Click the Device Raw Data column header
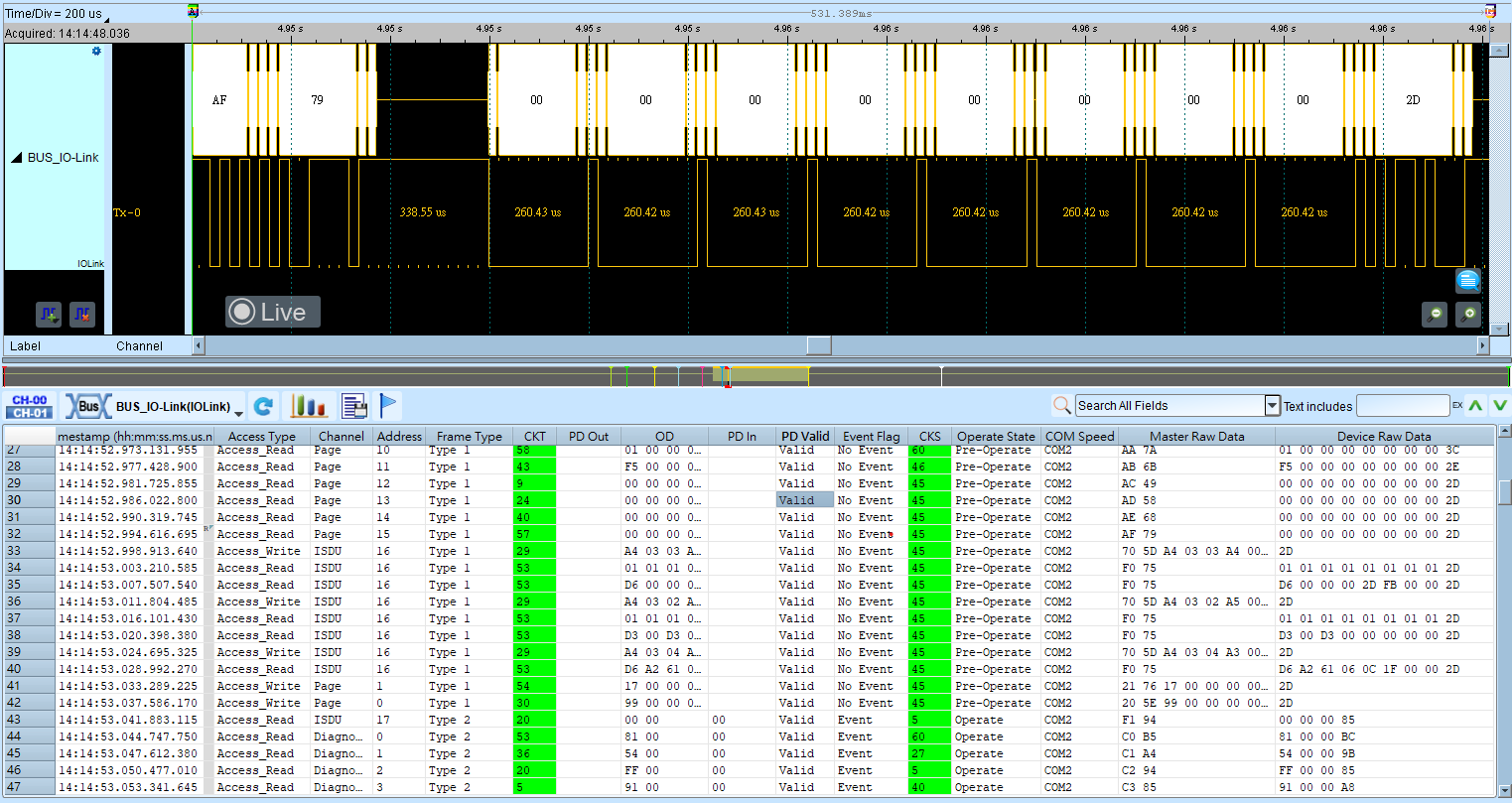The height and width of the screenshot is (803, 1512). coord(1384,437)
